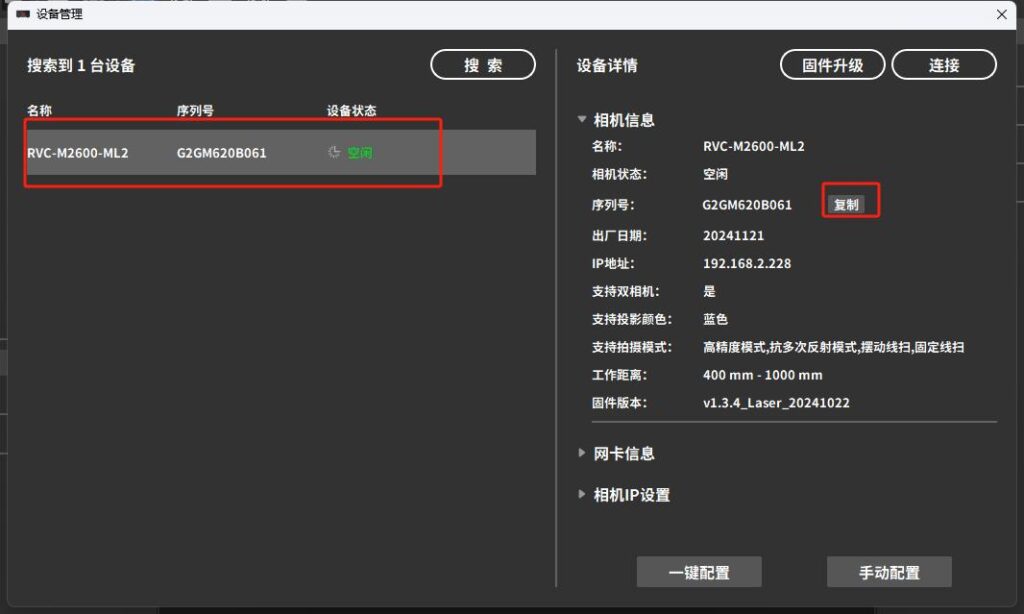The height and width of the screenshot is (614, 1024).
Task: Copy serial number with 复制 button
Action: 846,204
